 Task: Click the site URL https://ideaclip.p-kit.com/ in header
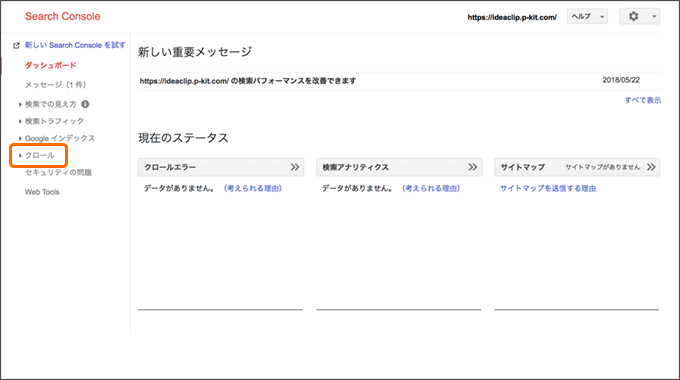pos(512,17)
